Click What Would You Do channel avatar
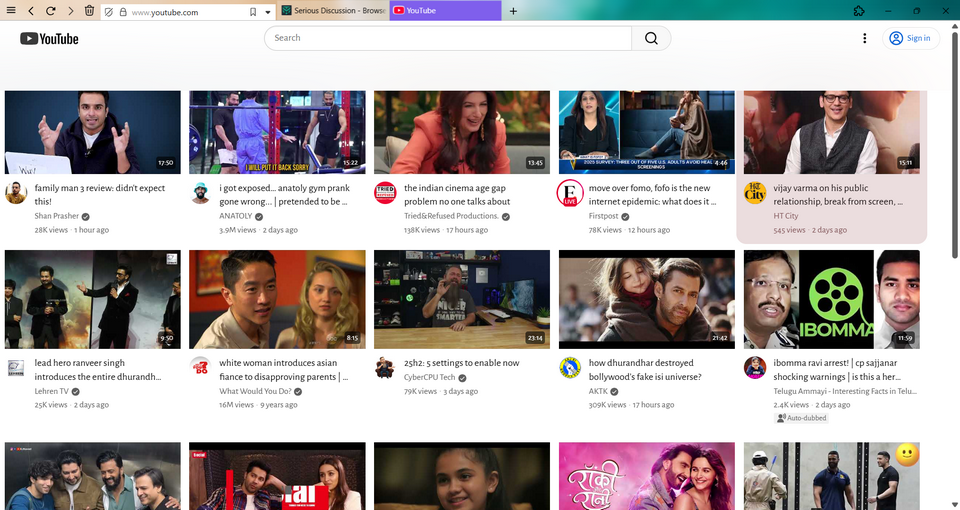 coord(200,367)
